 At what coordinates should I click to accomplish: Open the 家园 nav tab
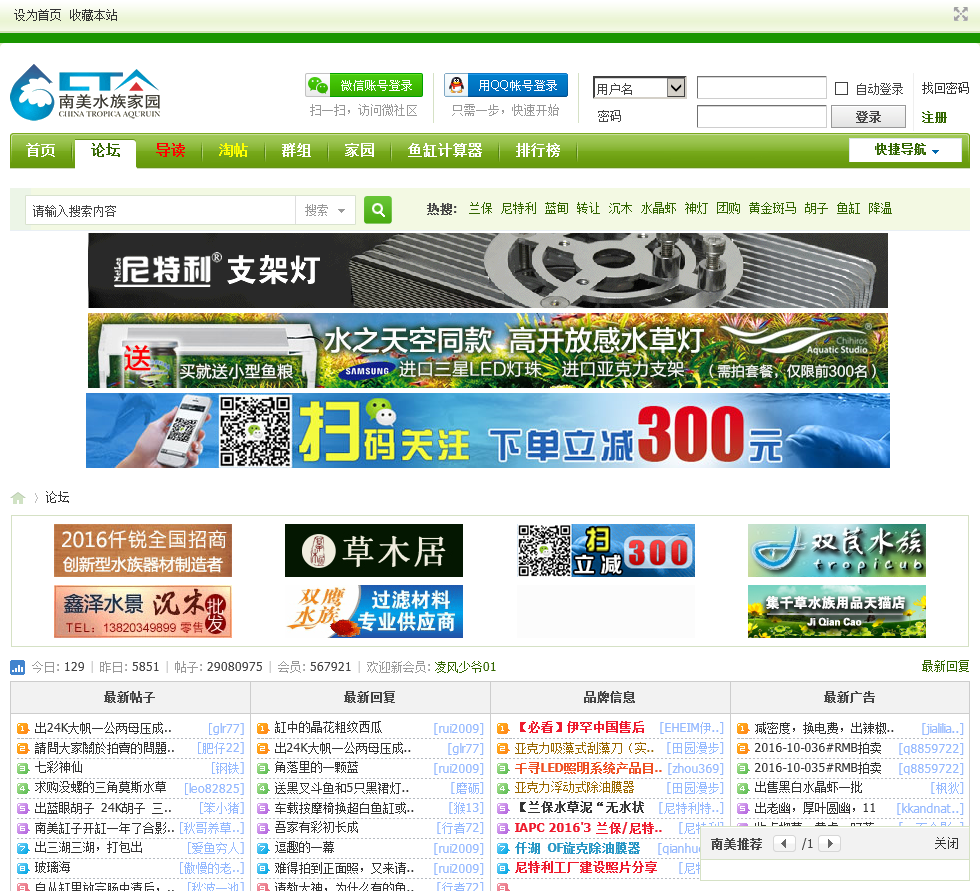pos(359,151)
